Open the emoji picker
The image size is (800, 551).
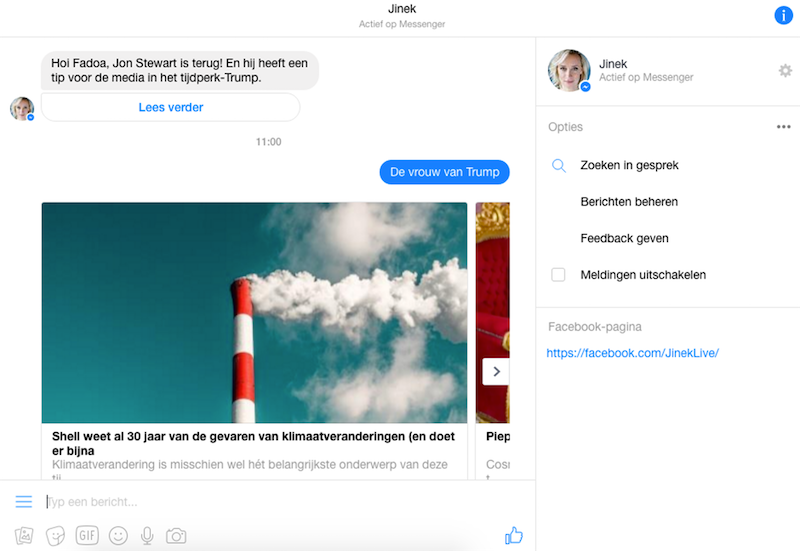click(x=118, y=536)
